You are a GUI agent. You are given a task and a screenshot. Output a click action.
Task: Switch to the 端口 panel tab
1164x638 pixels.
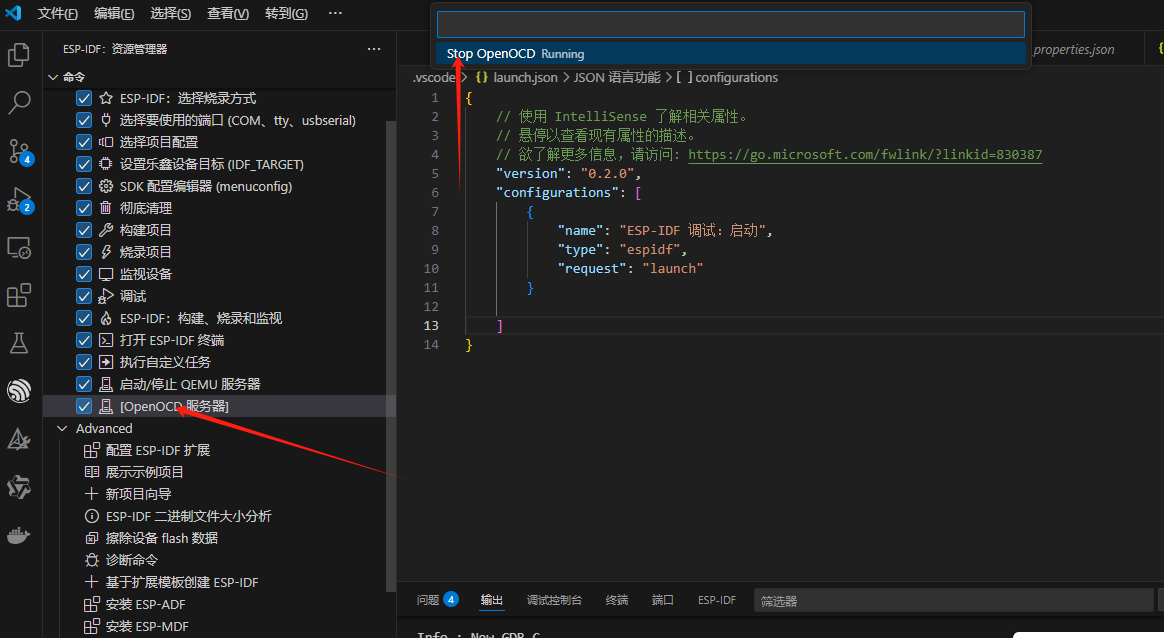[x=663, y=599]
